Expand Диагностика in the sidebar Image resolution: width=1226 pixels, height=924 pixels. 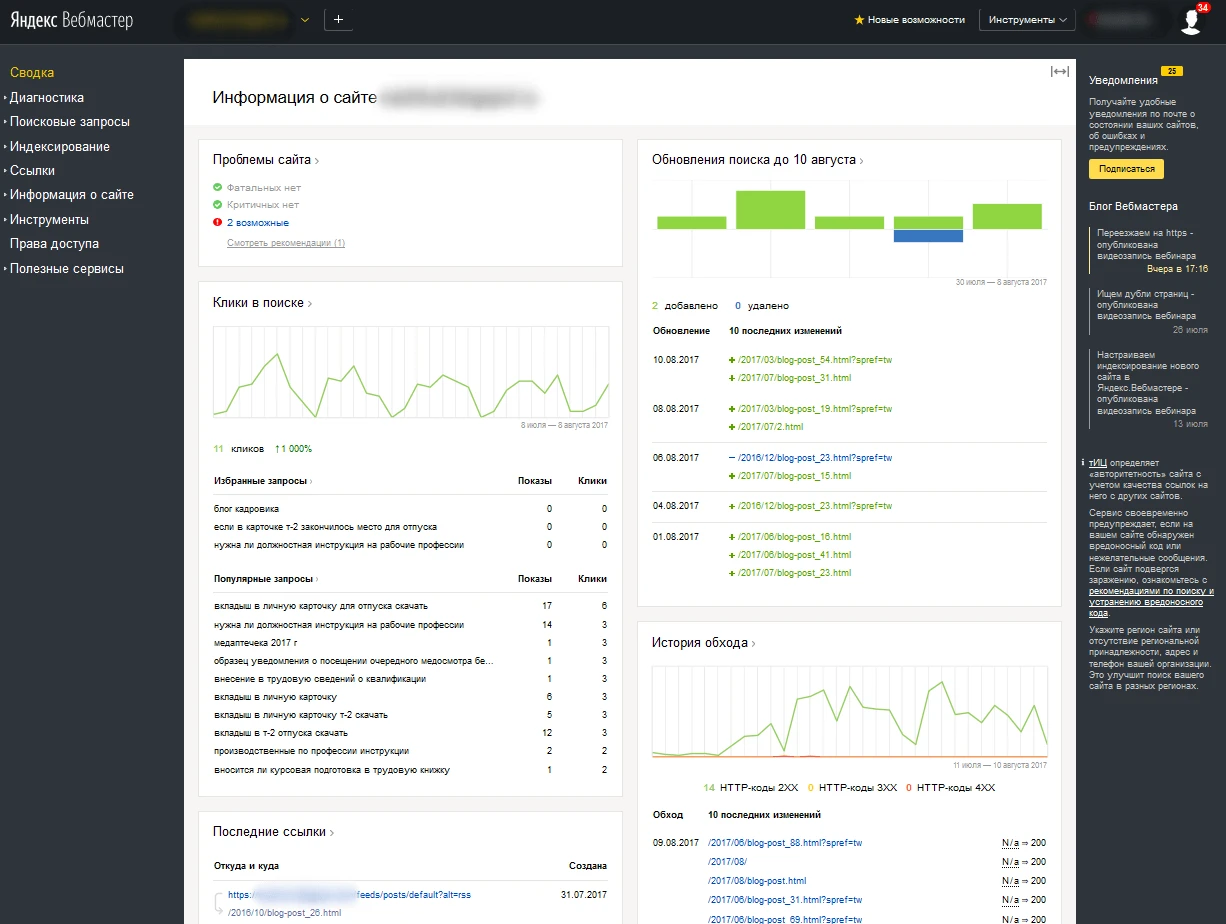coord(47,98)
